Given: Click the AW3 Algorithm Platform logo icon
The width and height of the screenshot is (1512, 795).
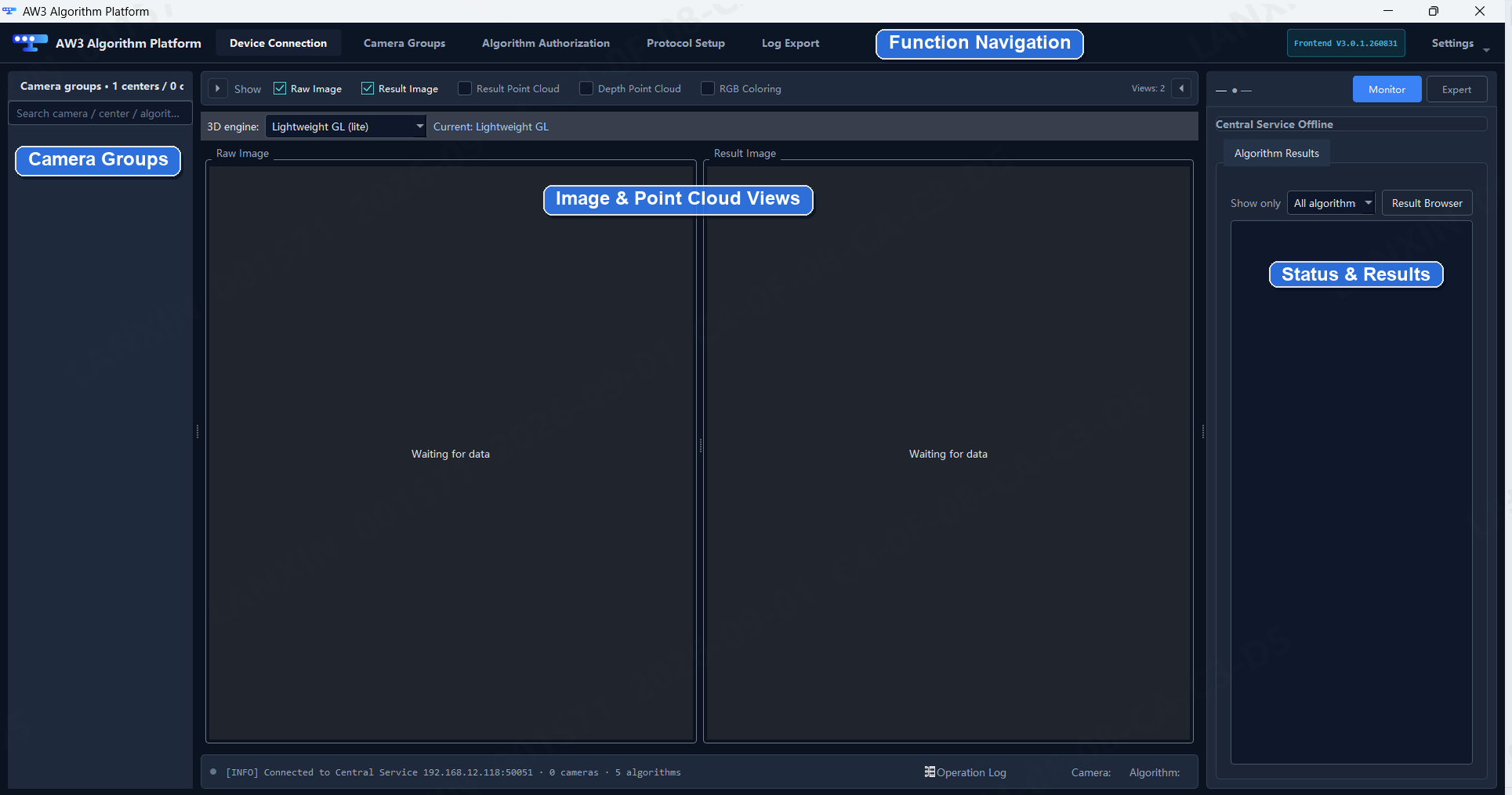Looking at the screenshot, I should (x=30, y=42).
